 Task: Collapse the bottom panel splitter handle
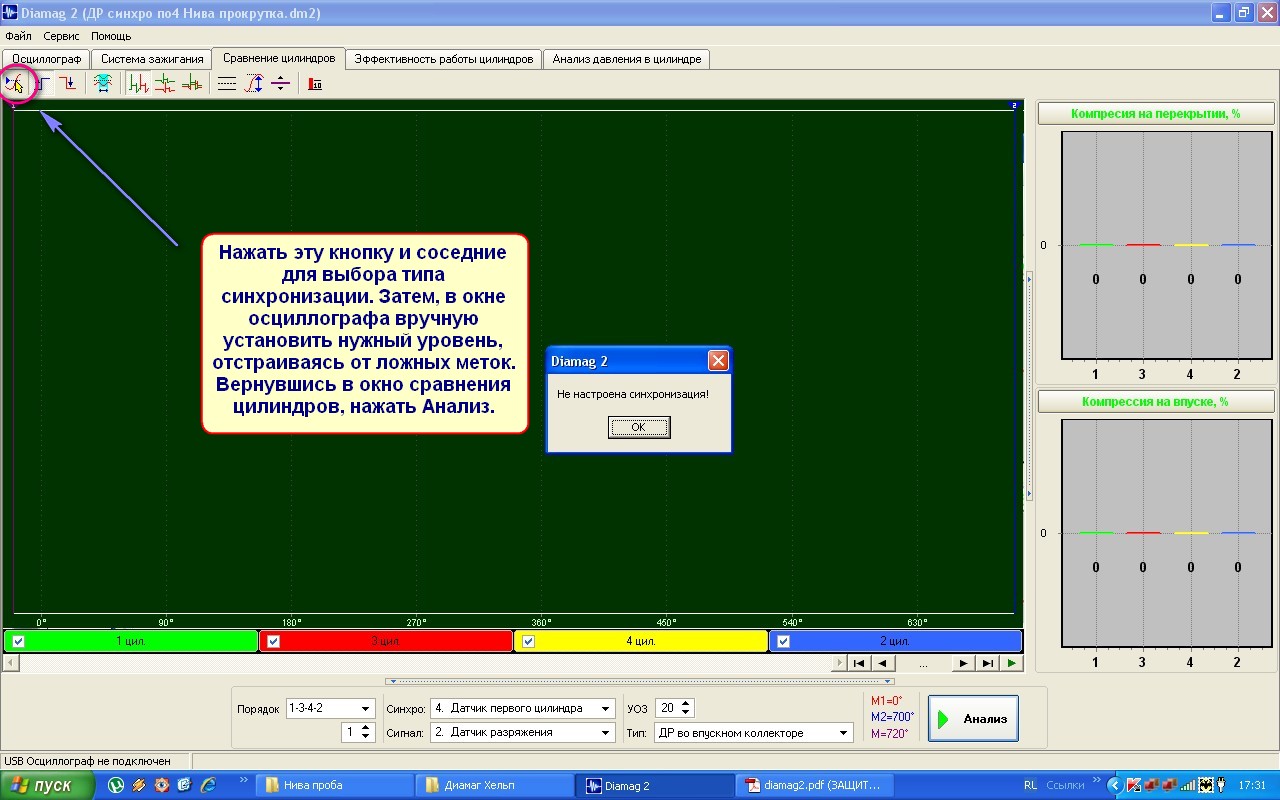[x=639, y=681]
